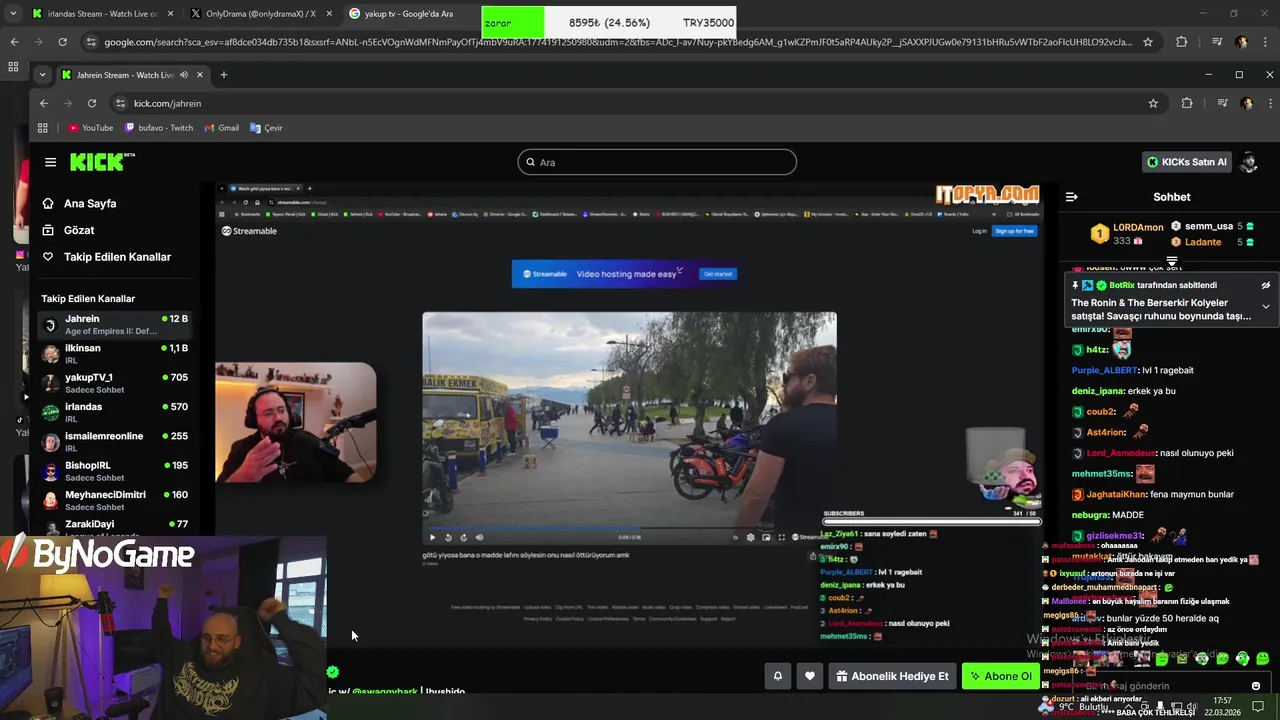Image resolution: width=1280 pixels, height=720 pixels.
Task: Bookmark the kick.com/jahrein page
Action: pyautogui.click(x=1153, y=103)
